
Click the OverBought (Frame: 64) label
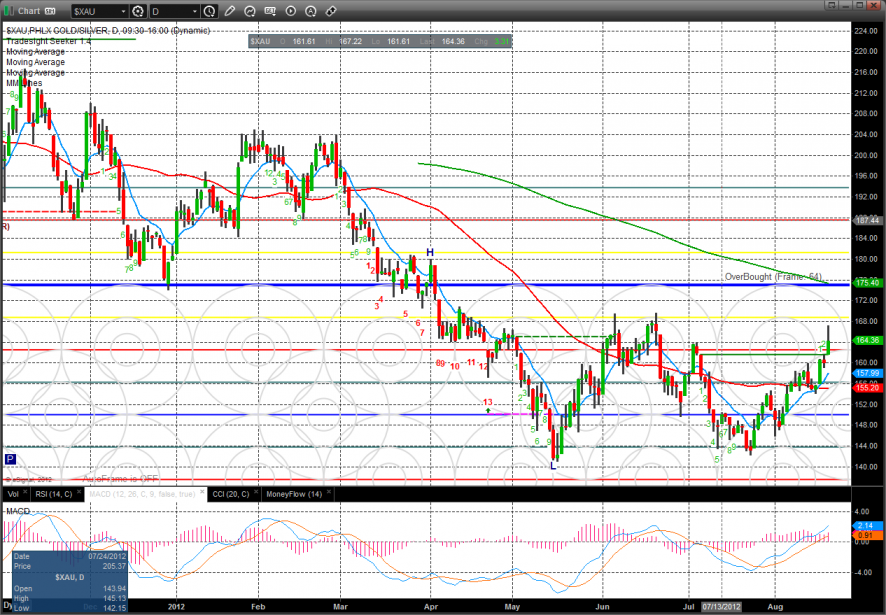[774, 277]
